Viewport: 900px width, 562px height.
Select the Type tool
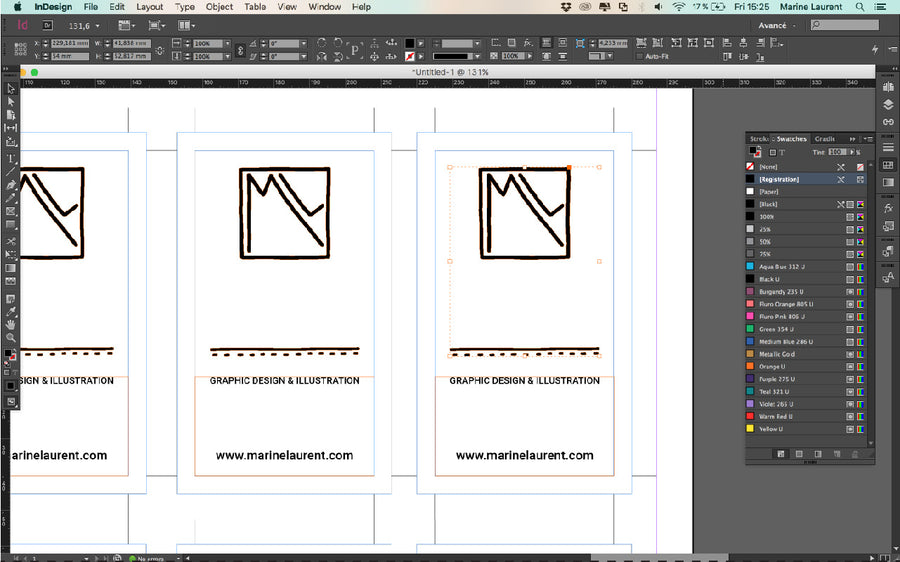(10, 158)
